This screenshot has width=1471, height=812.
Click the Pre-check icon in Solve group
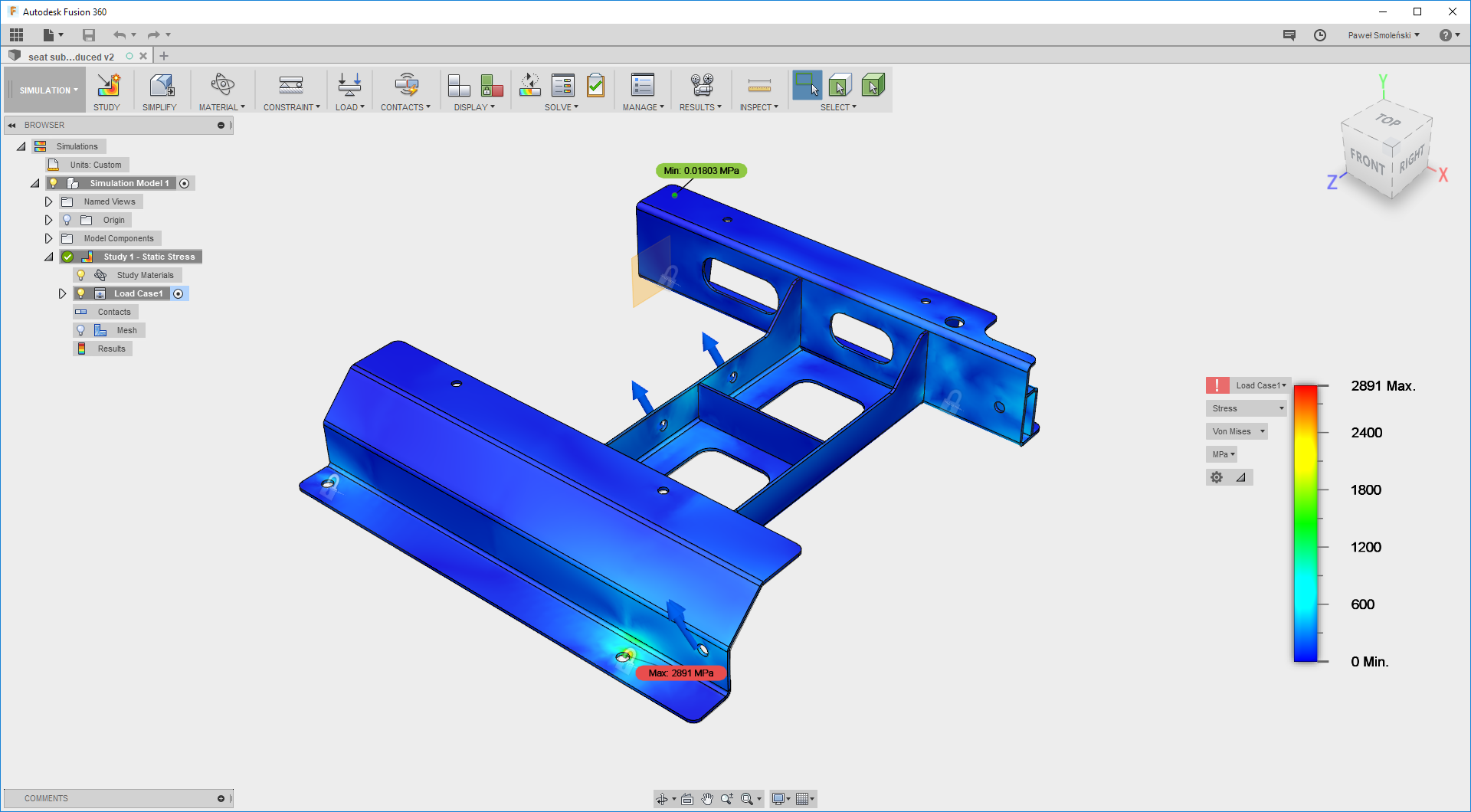595,85
